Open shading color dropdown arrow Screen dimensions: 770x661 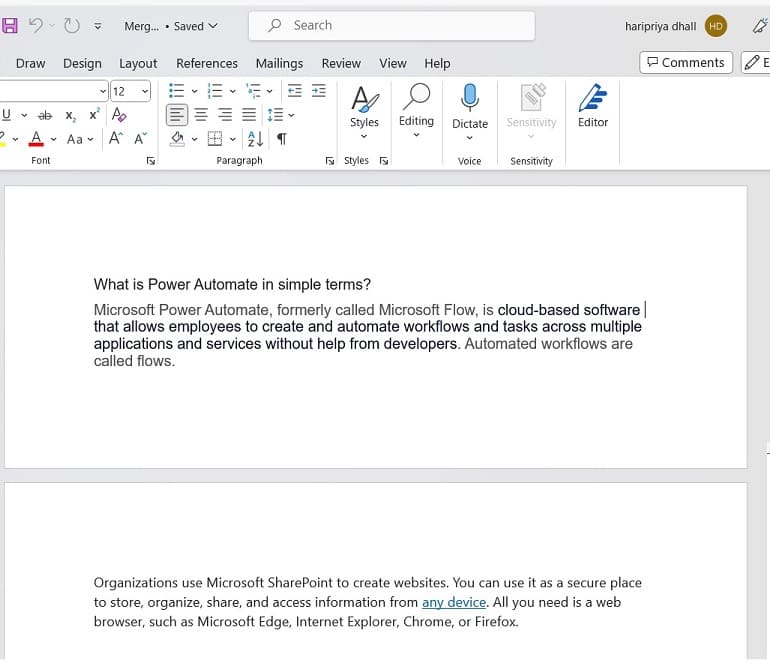click(x=194, y=139)
